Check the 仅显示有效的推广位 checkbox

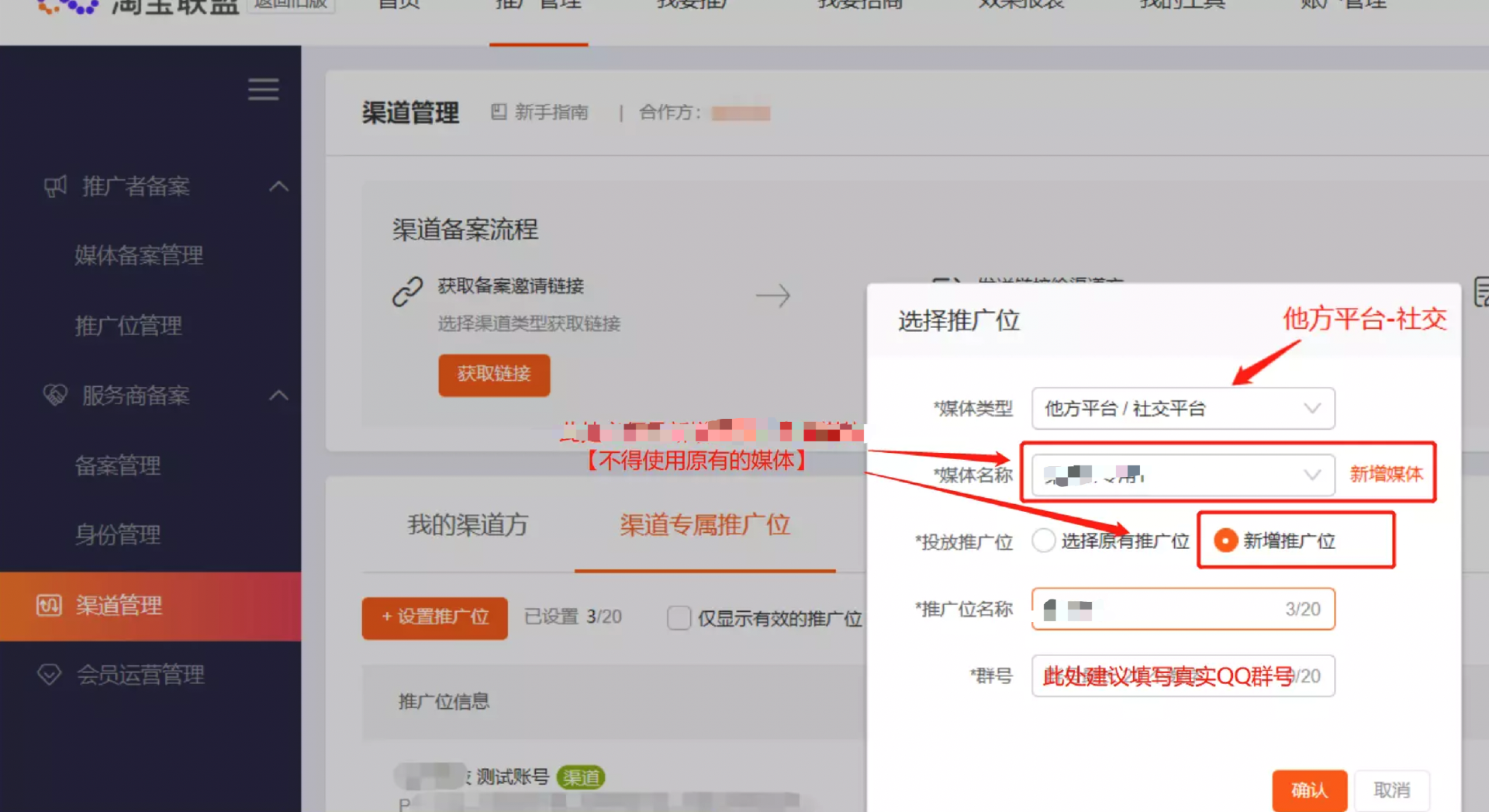(x=679, y=618)
